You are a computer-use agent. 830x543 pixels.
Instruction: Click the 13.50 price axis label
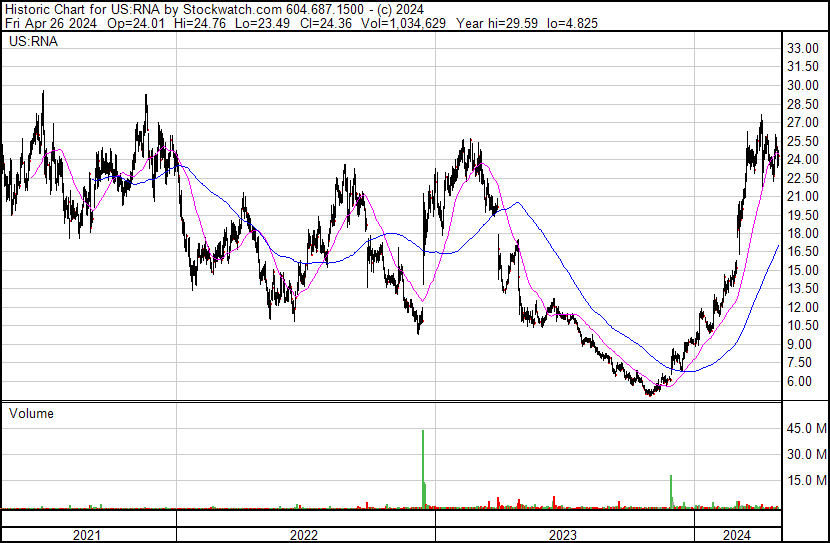click(803, 288)
